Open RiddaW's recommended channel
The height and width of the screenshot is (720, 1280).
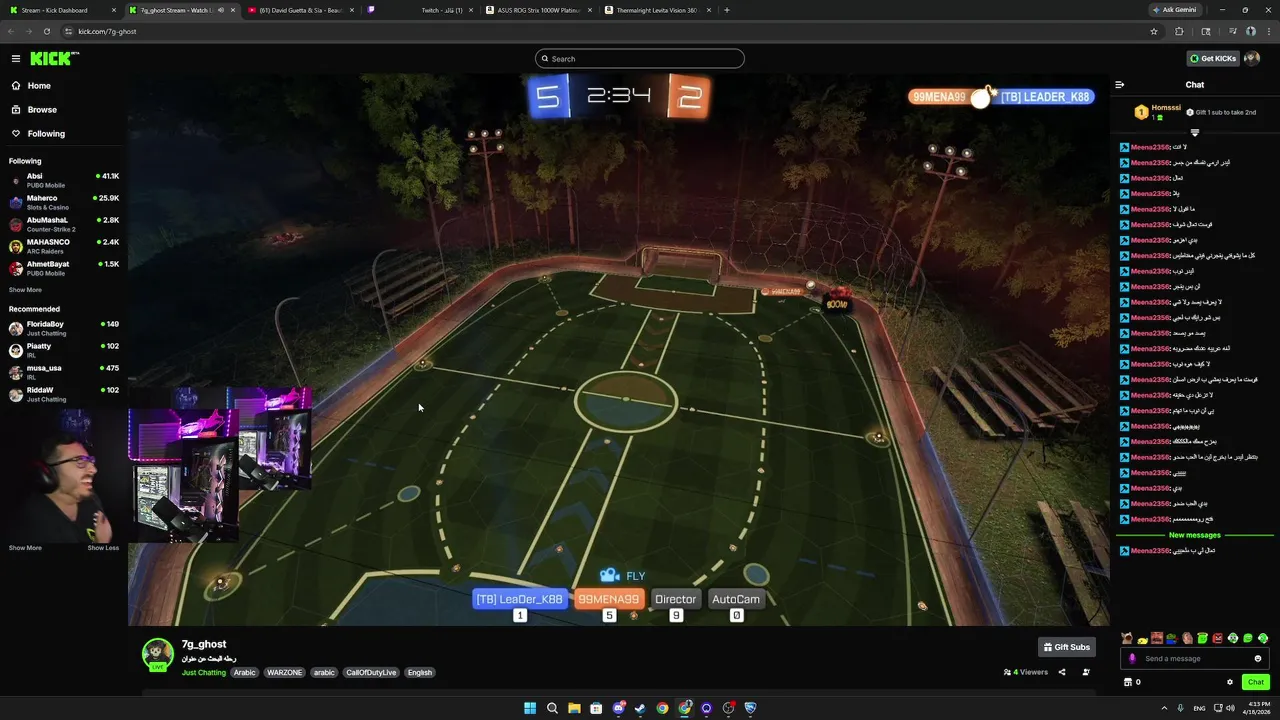(64, 394)
